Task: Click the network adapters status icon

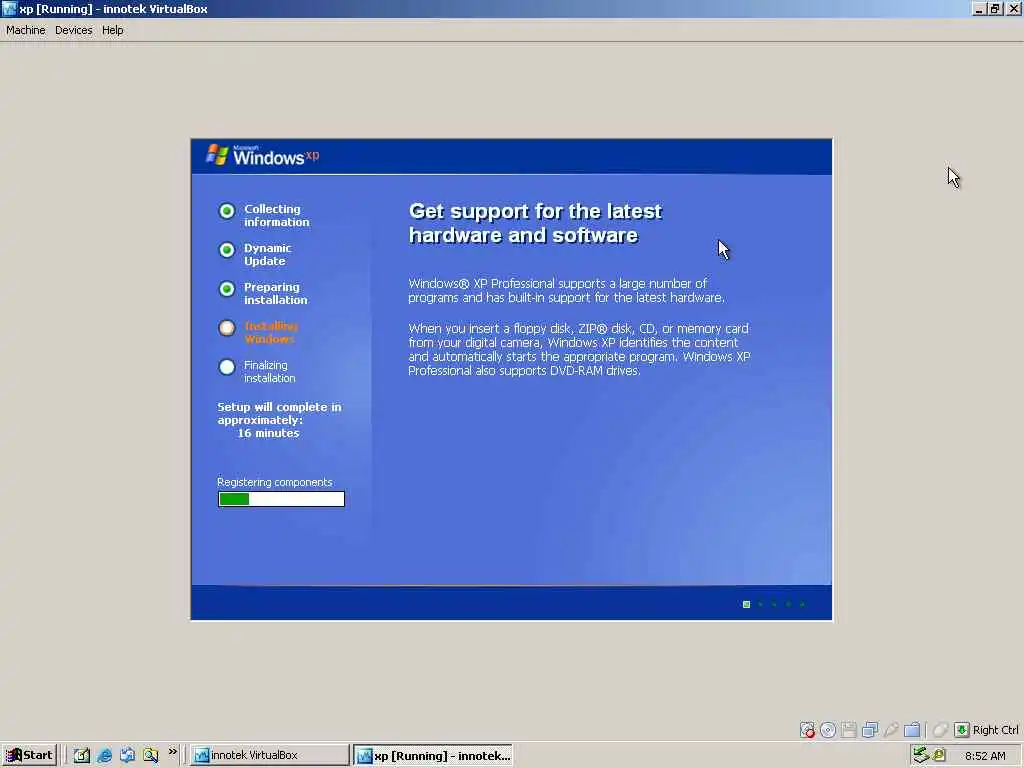Action: (x=869, y=729)
